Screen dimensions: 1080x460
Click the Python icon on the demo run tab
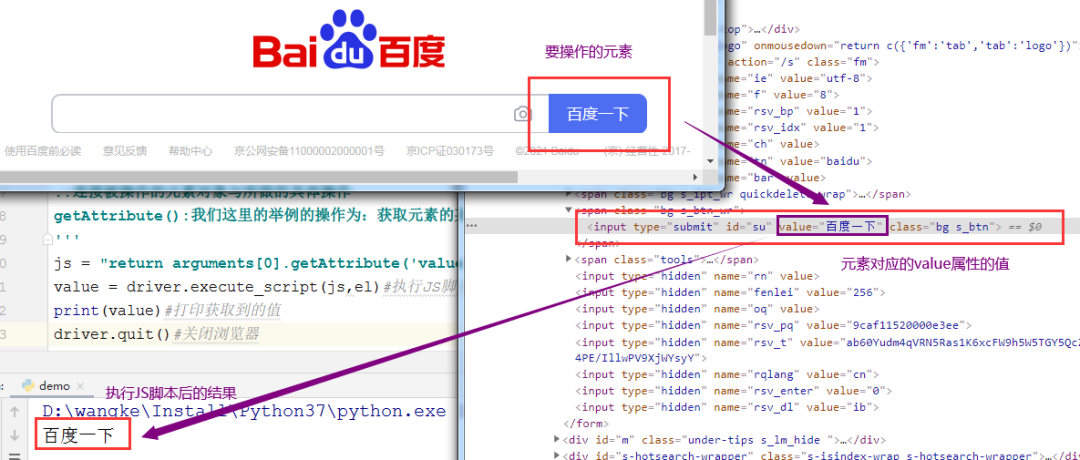28,386
